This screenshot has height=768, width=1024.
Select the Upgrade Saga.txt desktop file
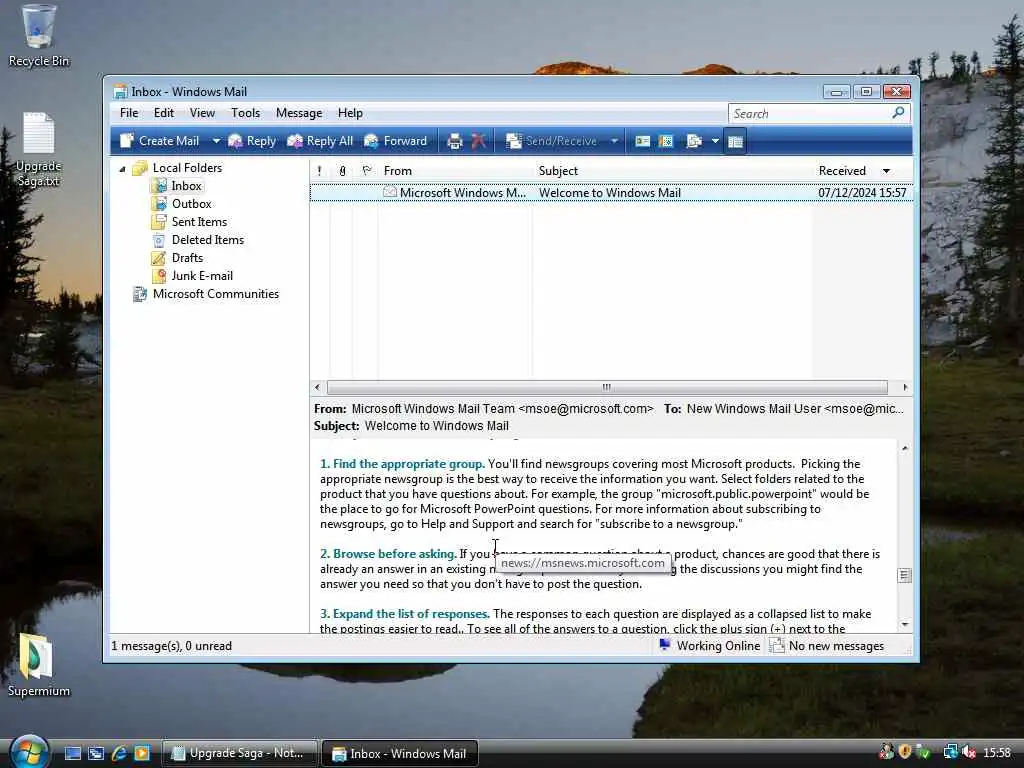[x=39, y=150]
